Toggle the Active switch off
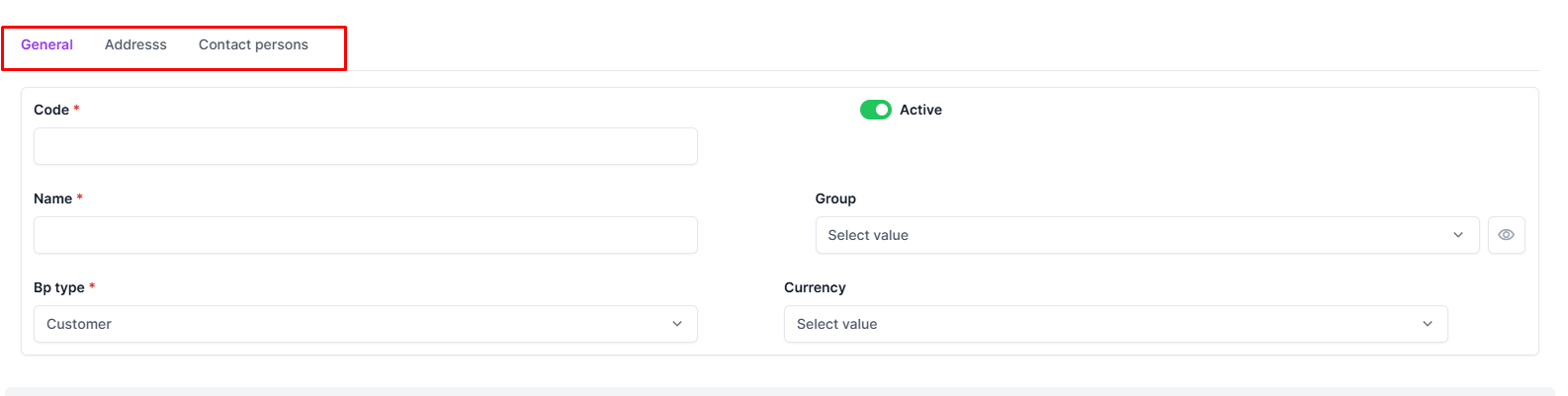This screenshot has height=396, width=1568. [x=875, y=110]
